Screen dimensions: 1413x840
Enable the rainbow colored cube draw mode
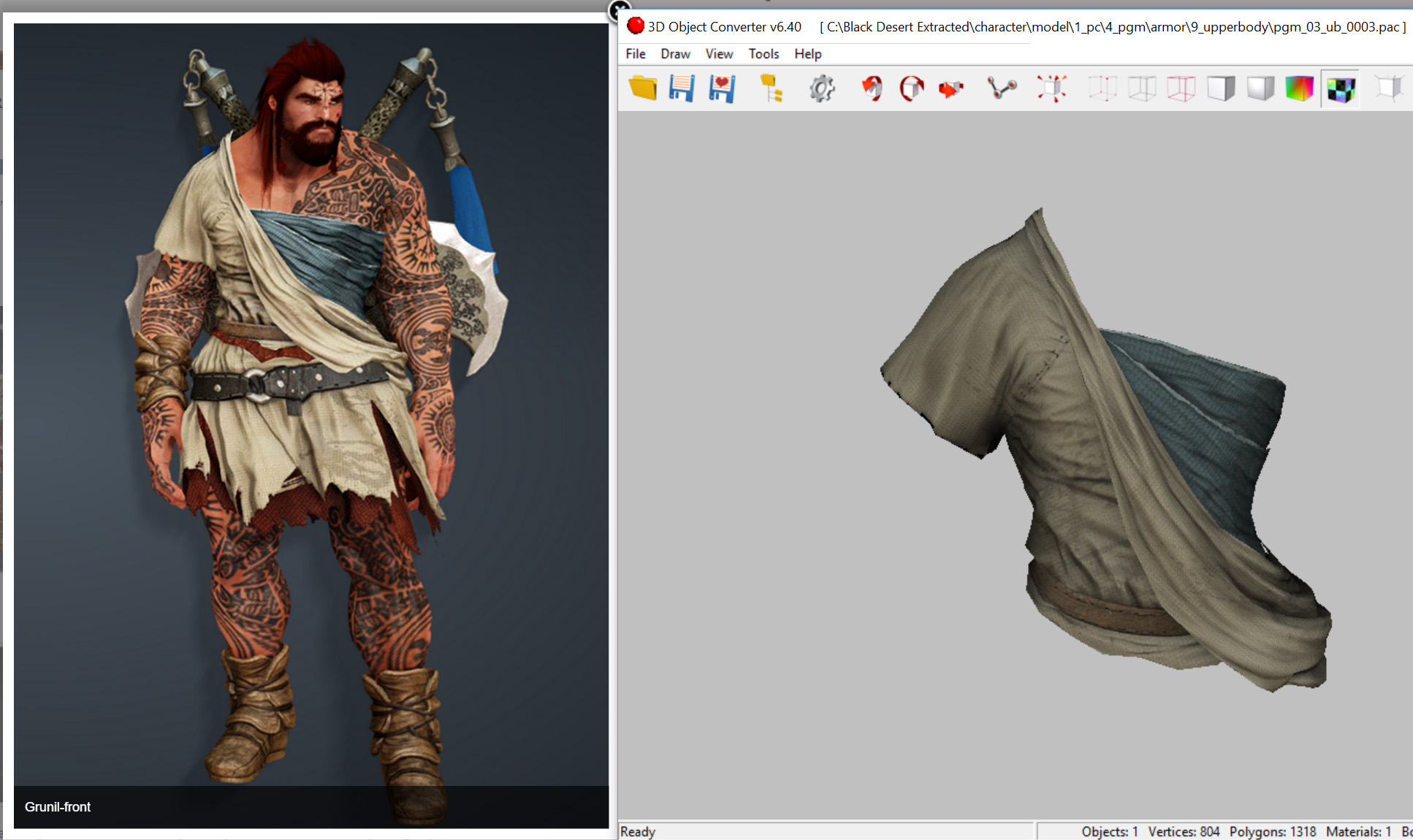(1300, 88)
